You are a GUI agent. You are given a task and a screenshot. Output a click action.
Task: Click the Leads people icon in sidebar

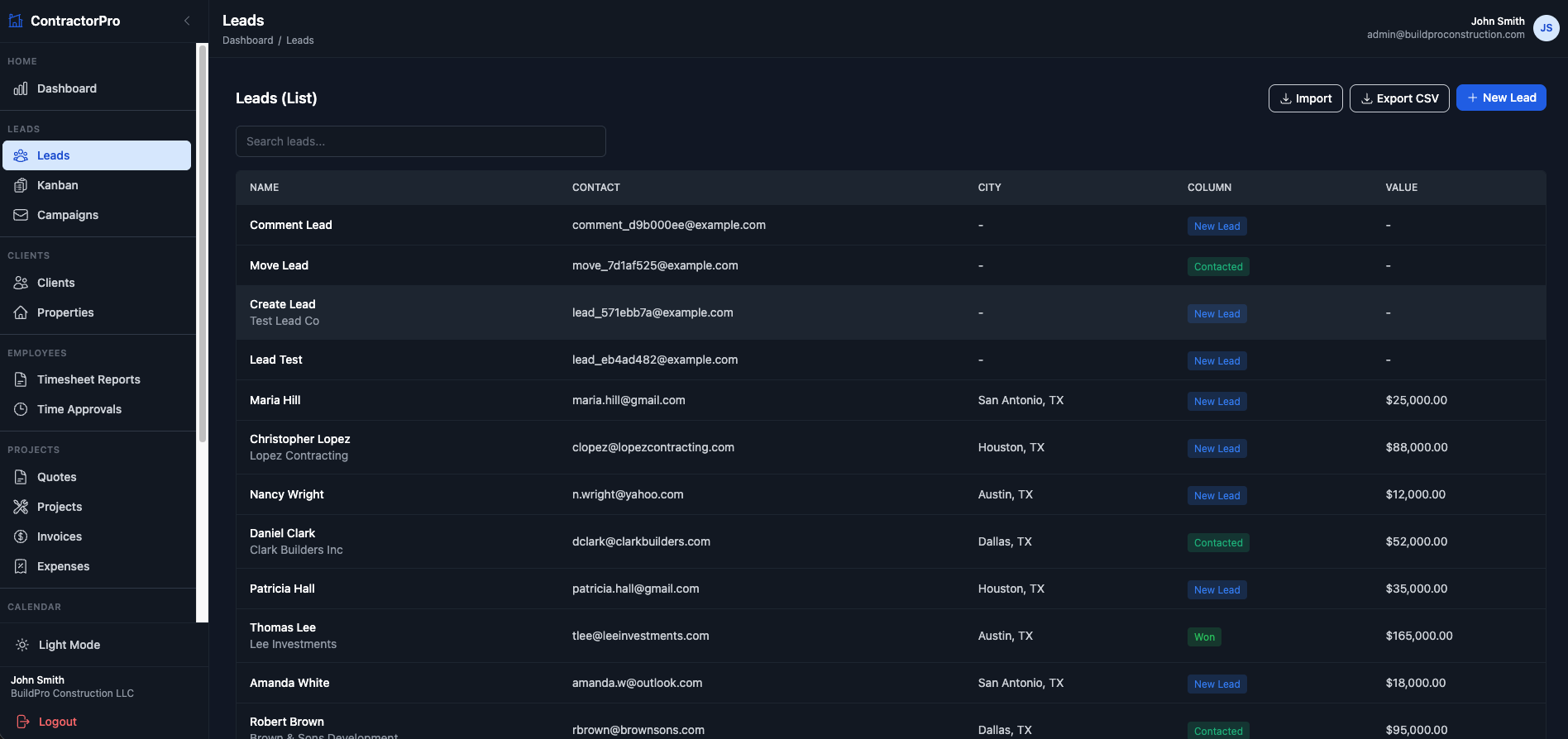coord(21,155)
